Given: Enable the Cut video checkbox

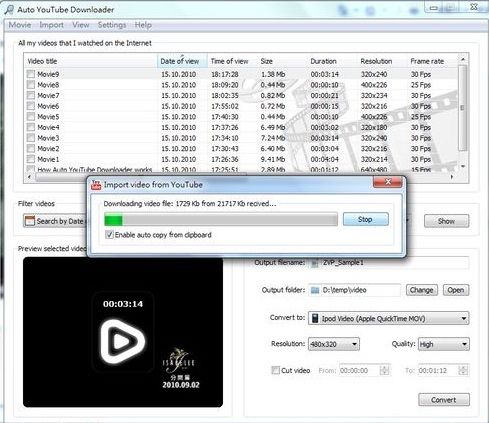Looking at the screenshot, I should click(x=275, y=370).
